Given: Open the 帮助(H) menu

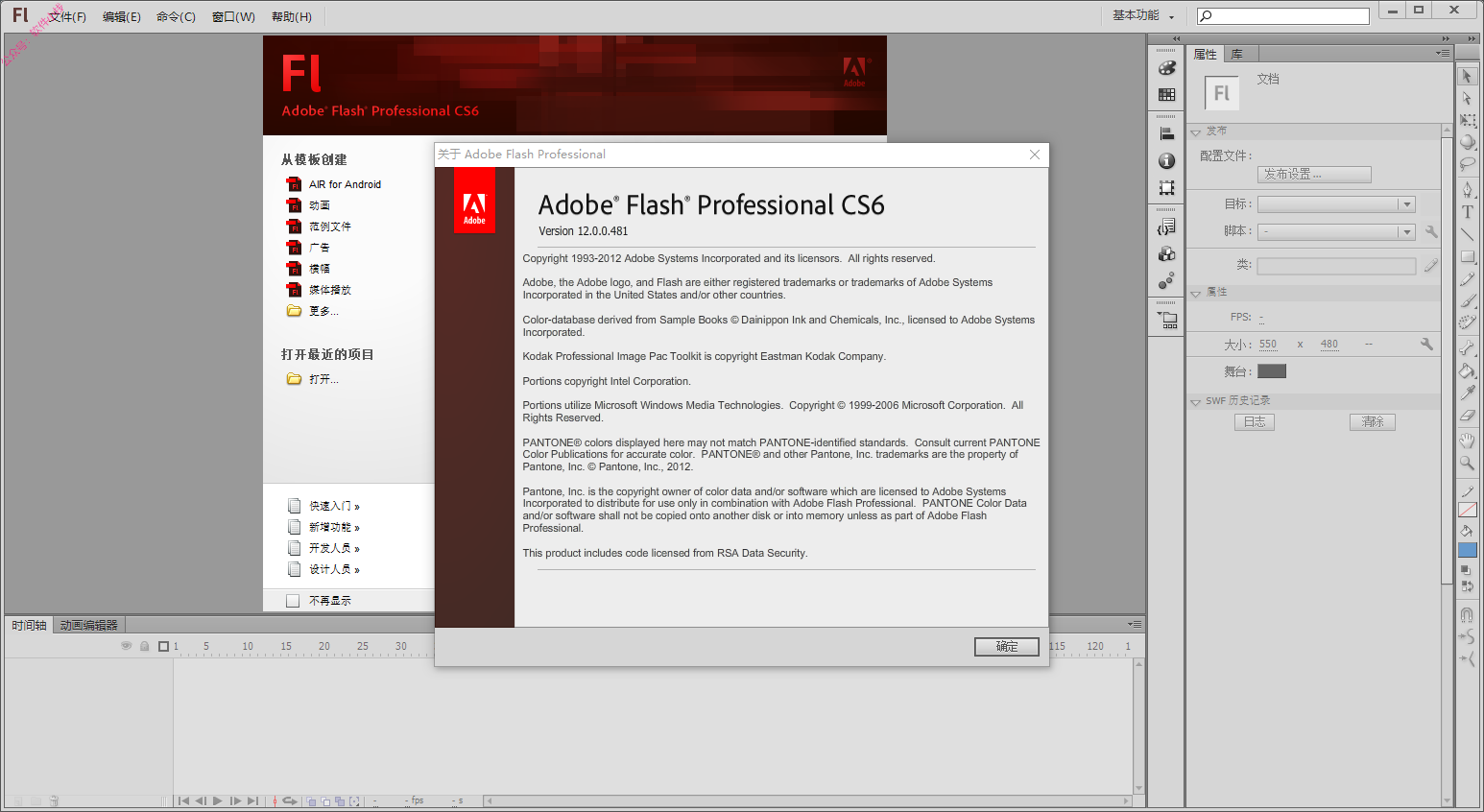Looking at the screenshot, I should coord(291,16).
